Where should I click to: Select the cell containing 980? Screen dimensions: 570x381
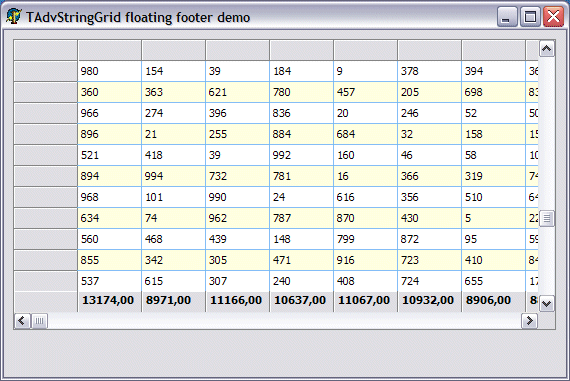(109, 71)
